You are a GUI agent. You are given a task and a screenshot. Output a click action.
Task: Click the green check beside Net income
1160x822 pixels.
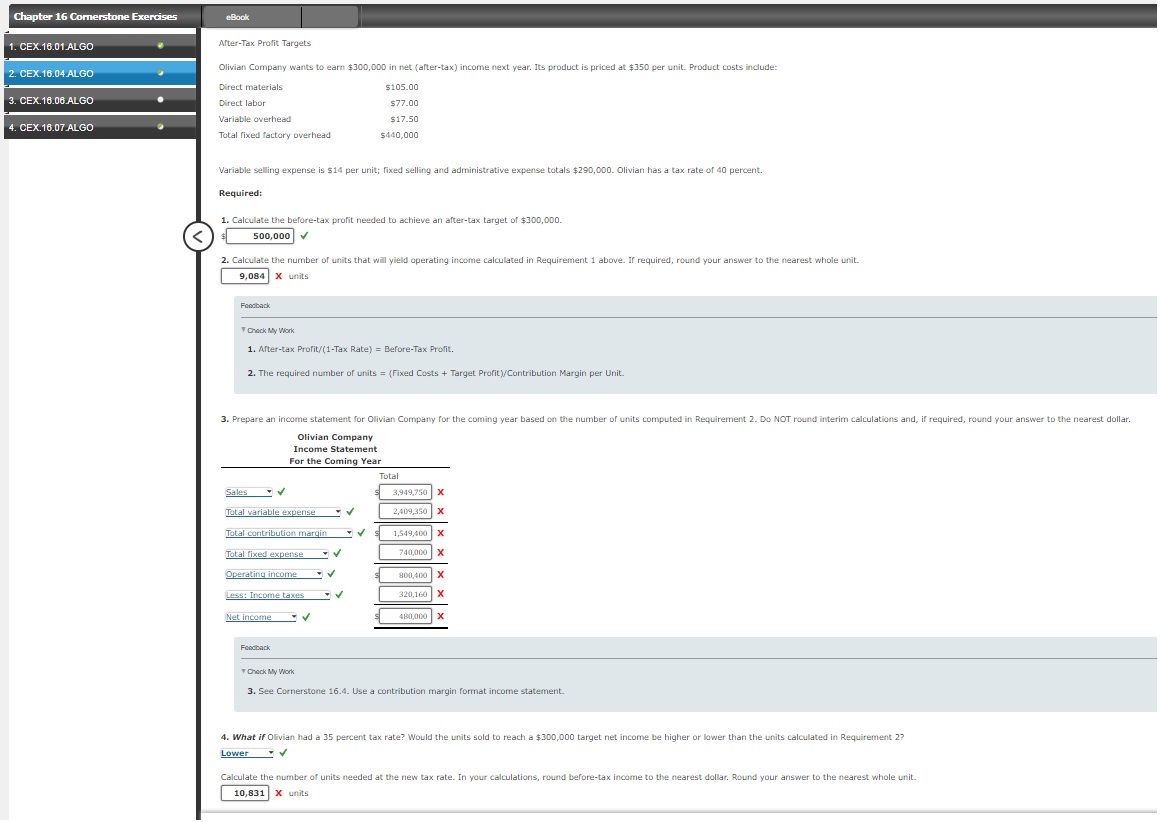pyautogui.click(x=306, y=616)
